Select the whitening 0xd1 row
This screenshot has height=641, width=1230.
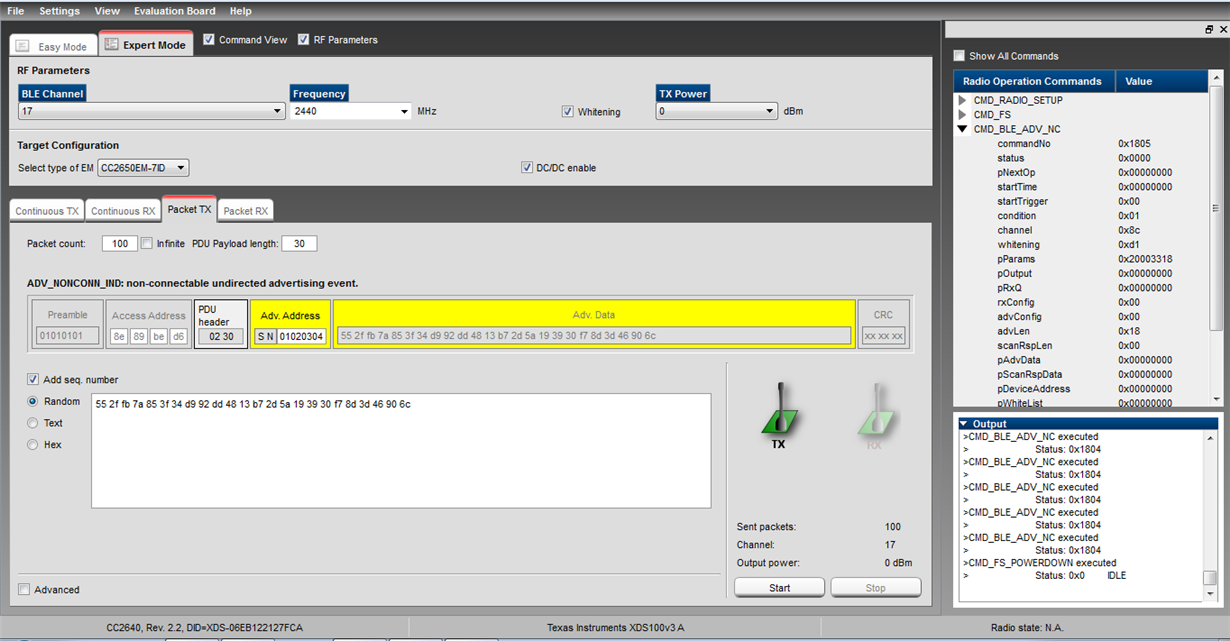tap(1082, 245)
